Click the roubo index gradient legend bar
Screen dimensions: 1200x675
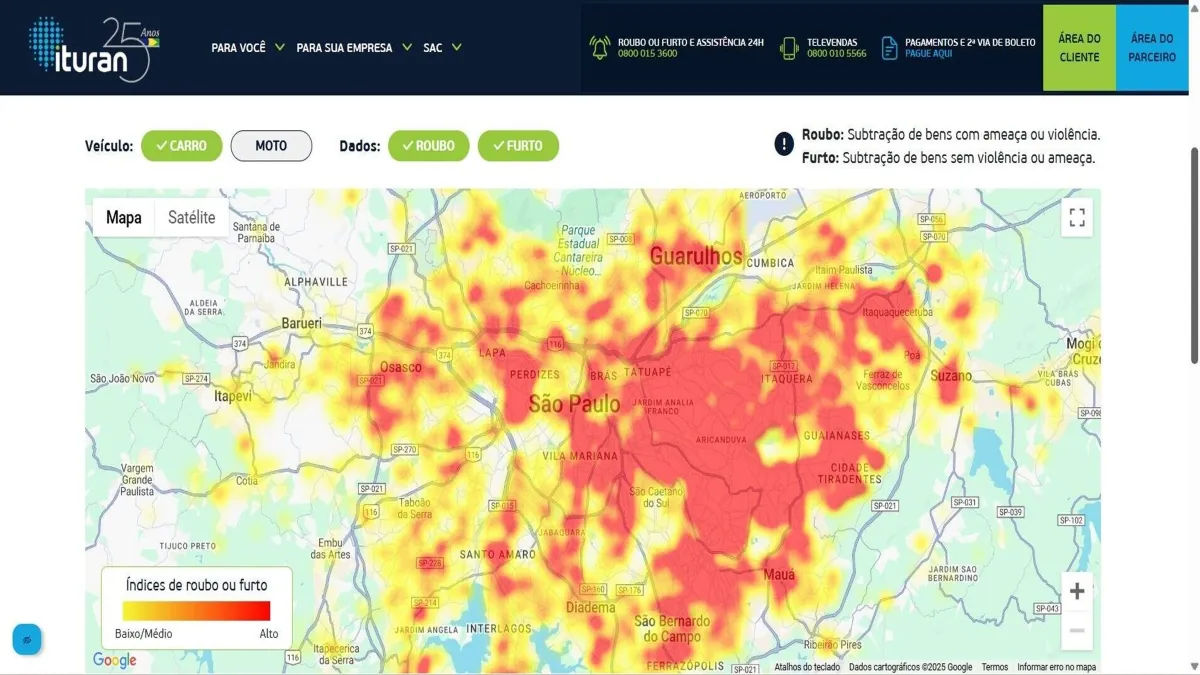pyautogui.click(x=197, y=608)
